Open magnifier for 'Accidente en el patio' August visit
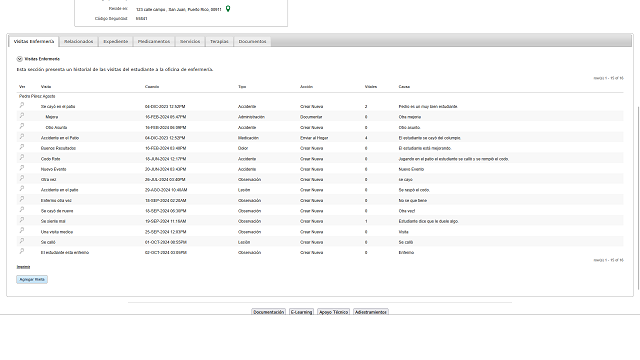Viewport: 640px width, 360px height. click(x=22, y=189)
